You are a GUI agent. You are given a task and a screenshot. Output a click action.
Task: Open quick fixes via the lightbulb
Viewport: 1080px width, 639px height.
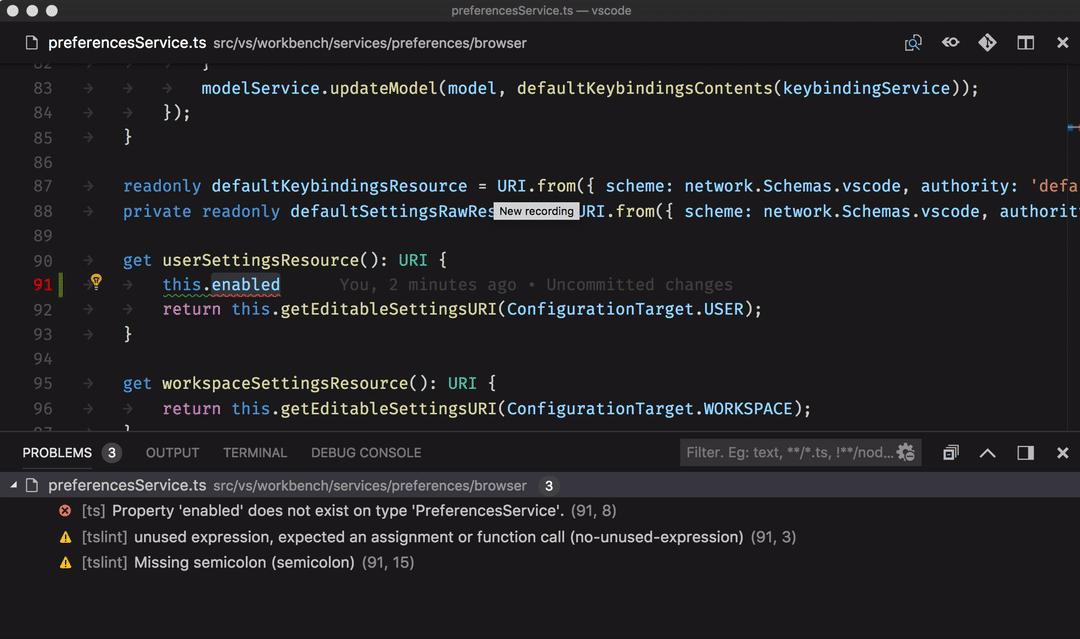coord(95,284)
